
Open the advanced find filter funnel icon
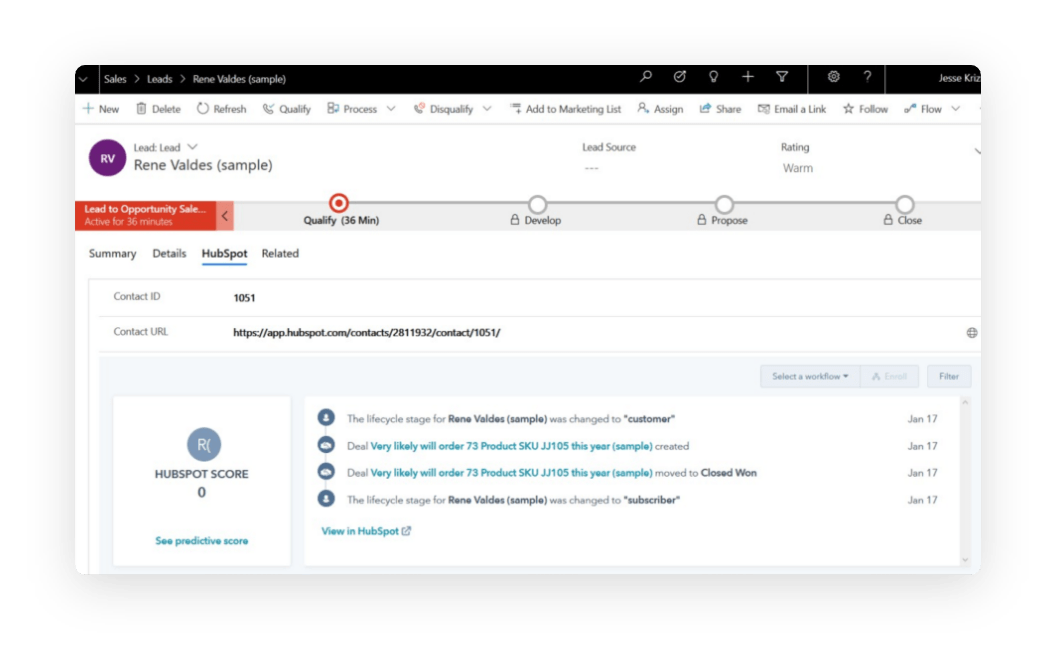click(782, 77)
